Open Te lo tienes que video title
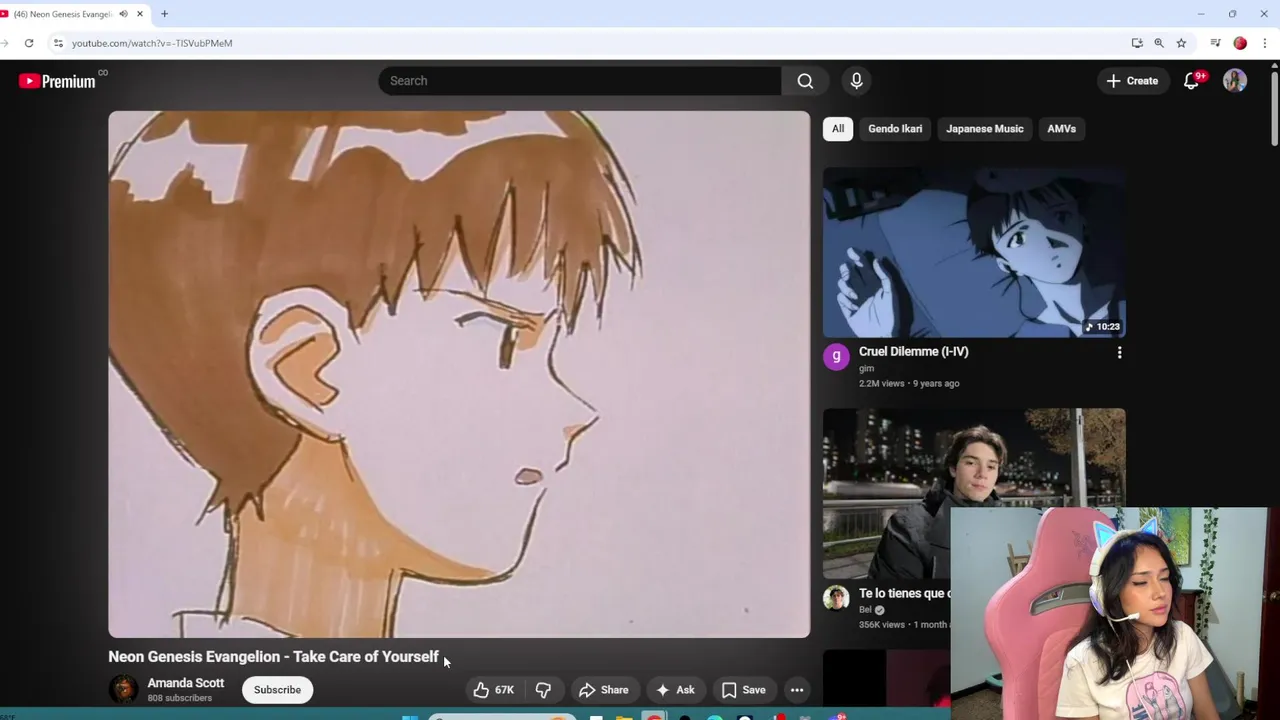The height and width of the screenshot is (720, 1280). (904, 593)
